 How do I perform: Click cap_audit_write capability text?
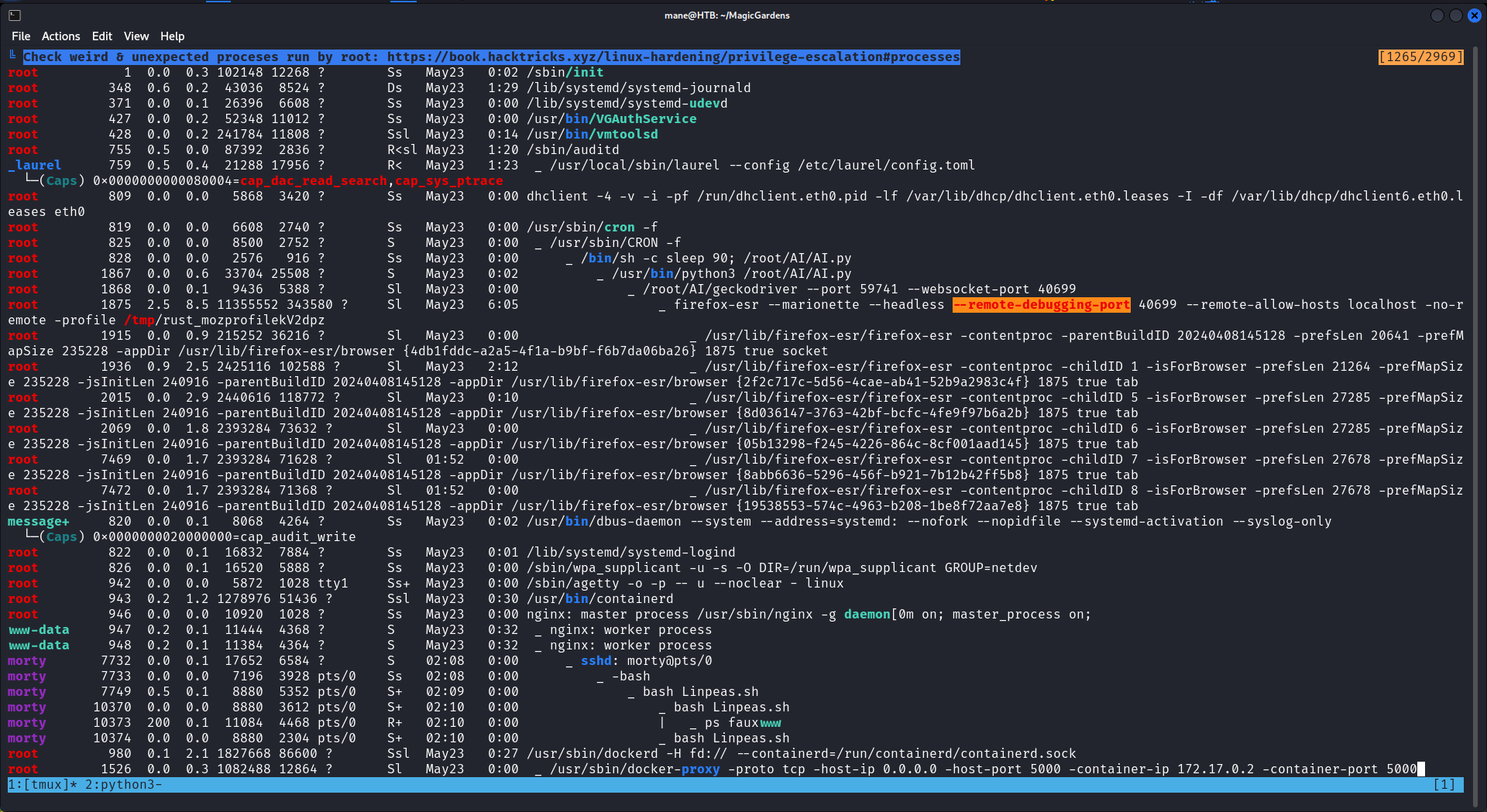(x=297, y=536)
